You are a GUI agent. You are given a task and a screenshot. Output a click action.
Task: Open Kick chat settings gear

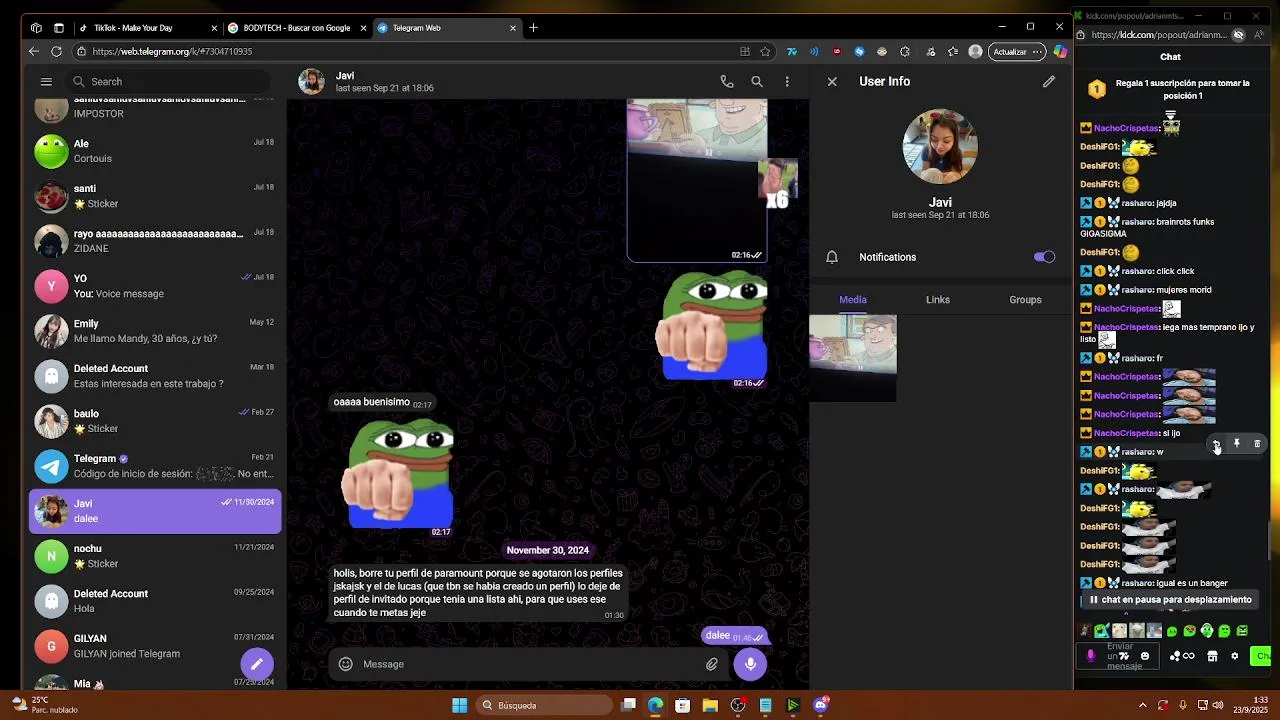(x=1234, y=656)
